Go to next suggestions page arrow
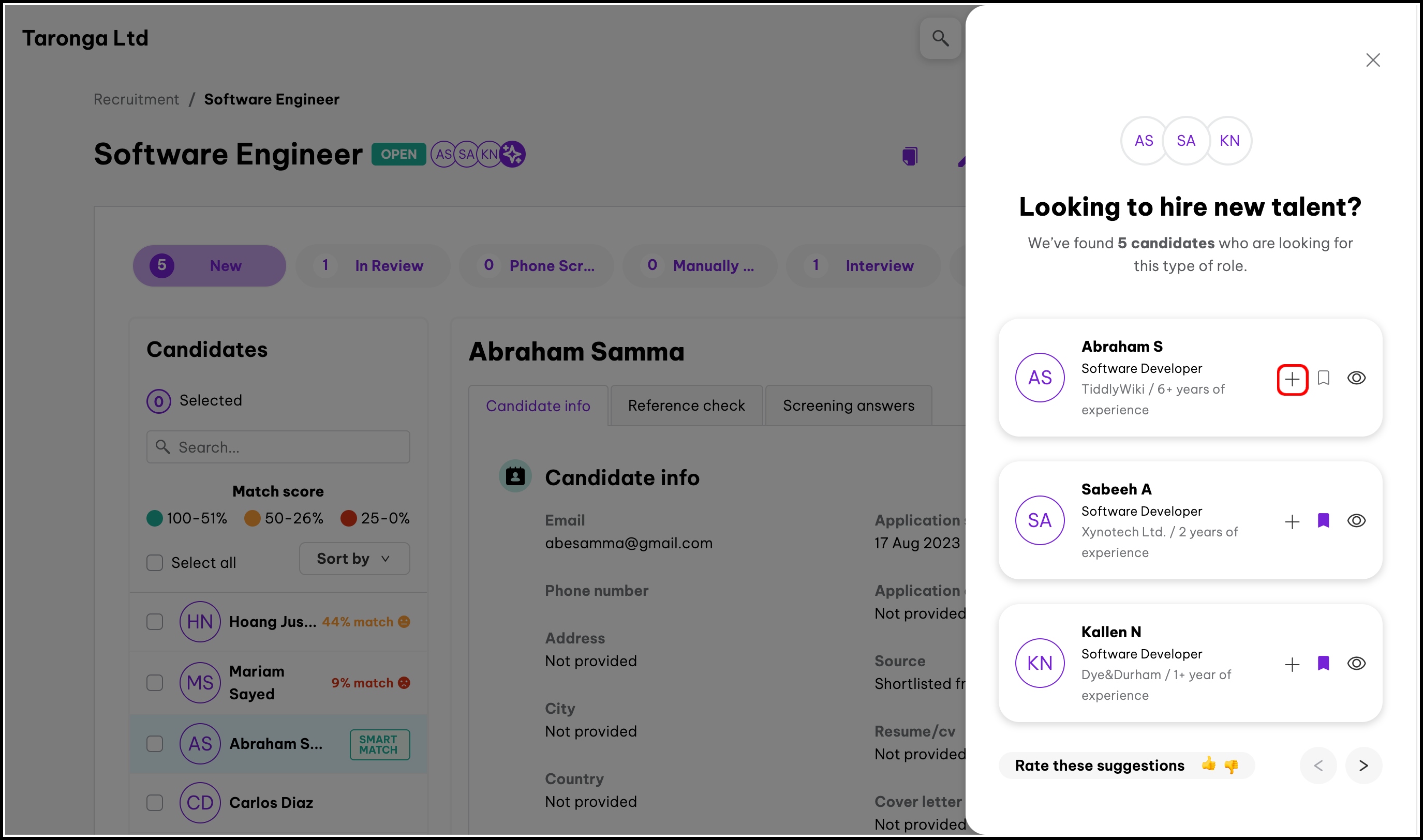The height and width of the screenshot is (840, 1423). [1363, 766]
